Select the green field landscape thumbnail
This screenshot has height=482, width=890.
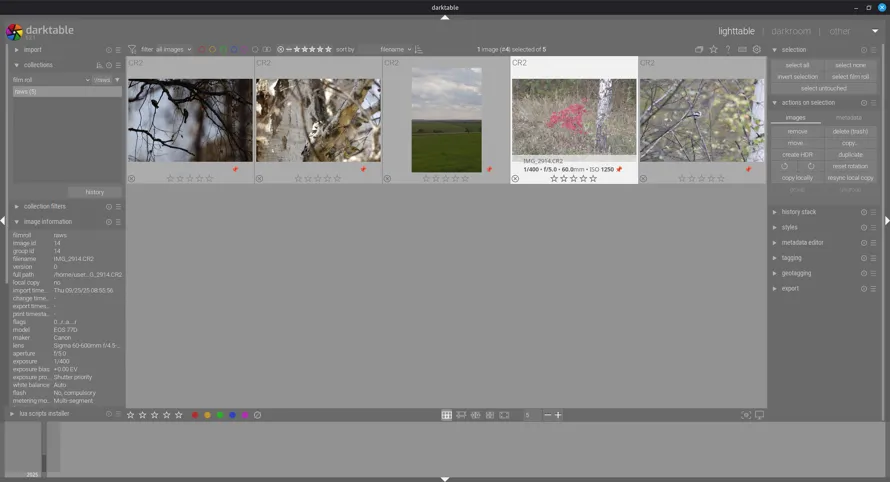pos(446,119)
